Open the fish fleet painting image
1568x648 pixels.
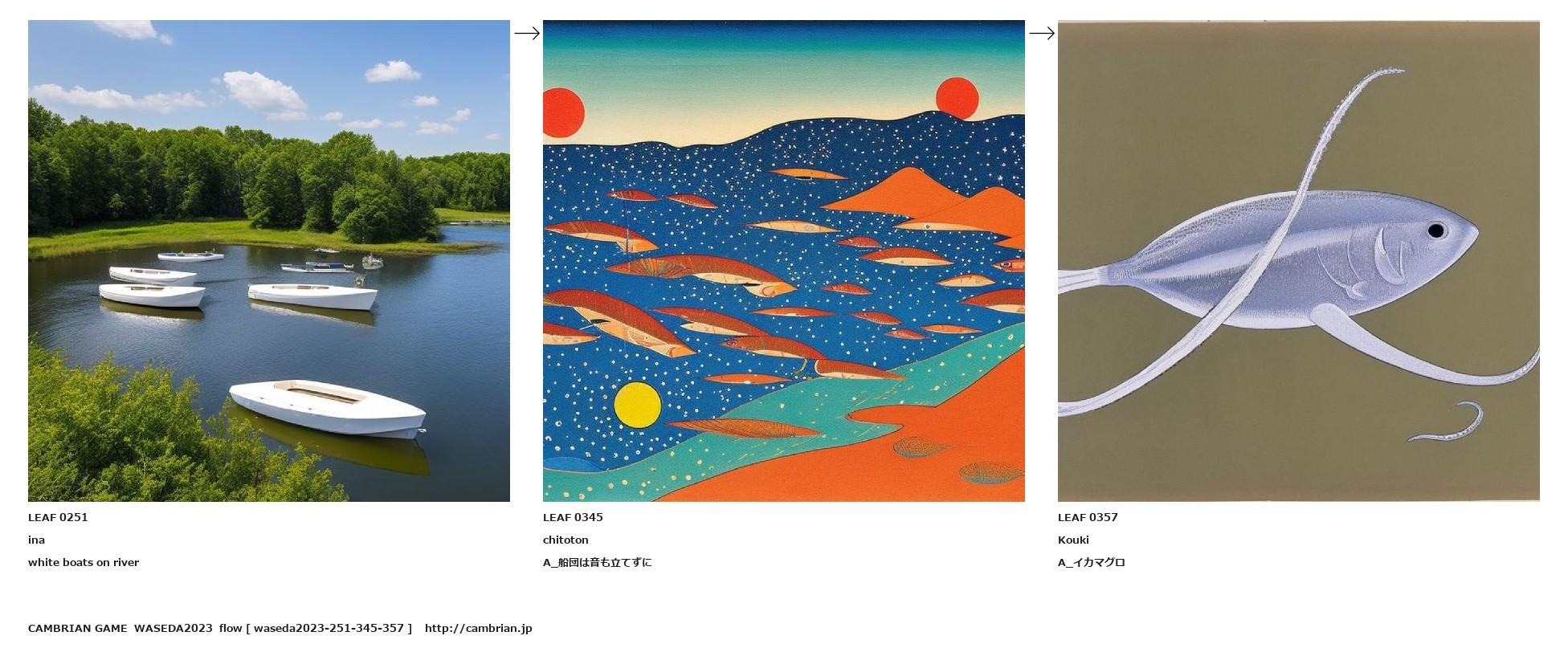pos(784,261)
